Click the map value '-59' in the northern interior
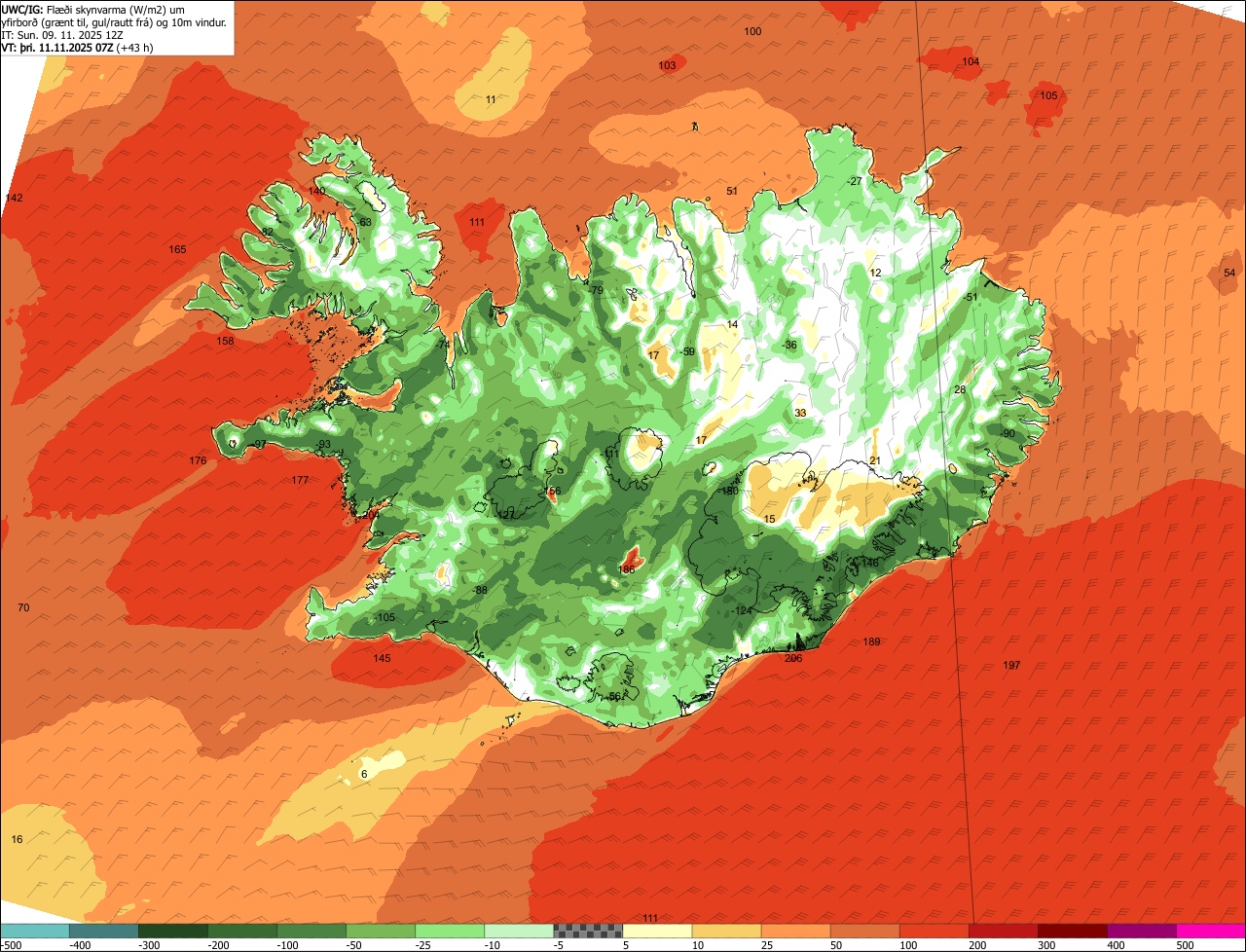This screenshot has width=1246, height=952. pos(687,351)
